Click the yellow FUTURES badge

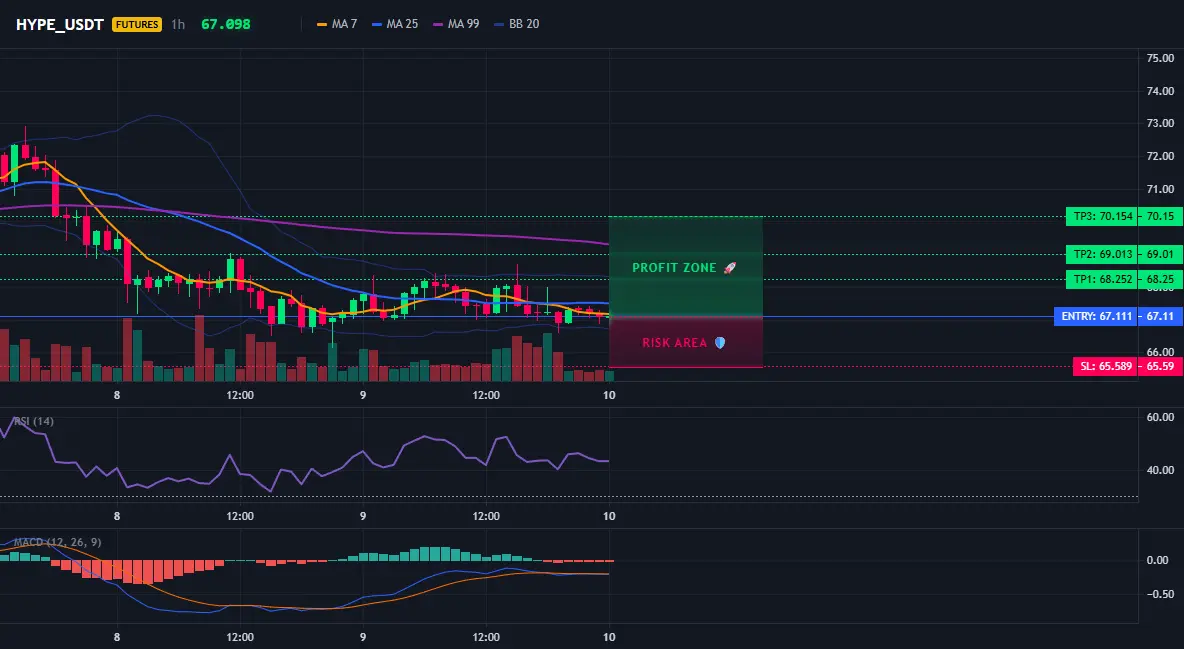(x=137, y=24)
